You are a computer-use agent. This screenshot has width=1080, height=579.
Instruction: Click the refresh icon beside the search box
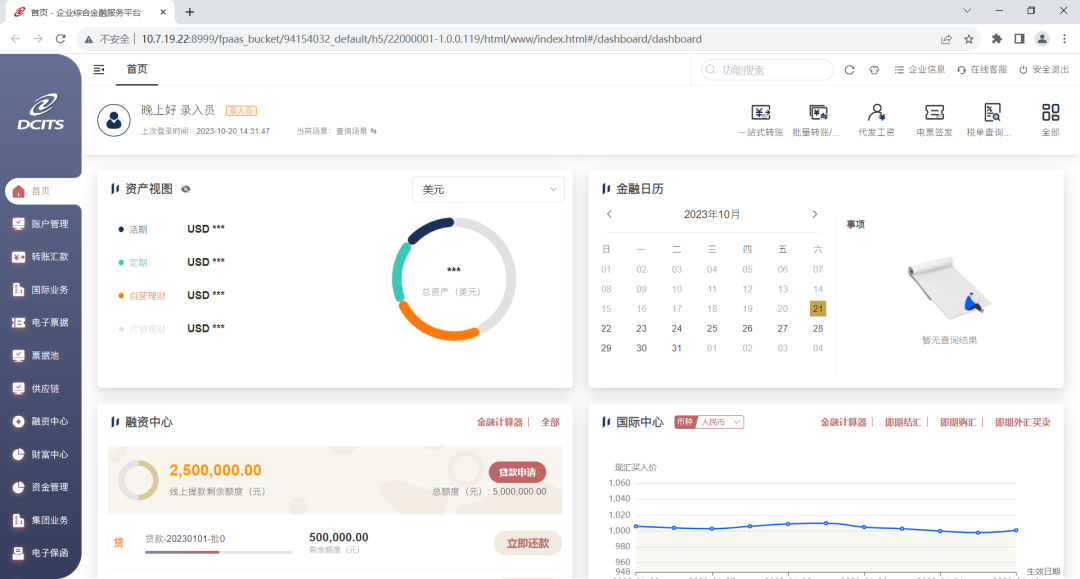849,70
